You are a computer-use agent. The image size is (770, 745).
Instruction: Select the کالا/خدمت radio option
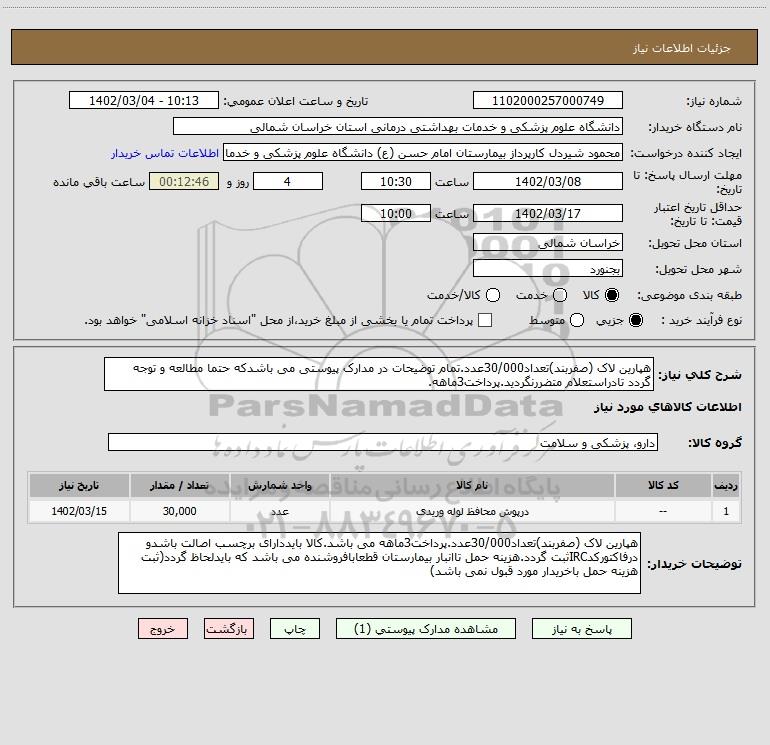(493, 295)
